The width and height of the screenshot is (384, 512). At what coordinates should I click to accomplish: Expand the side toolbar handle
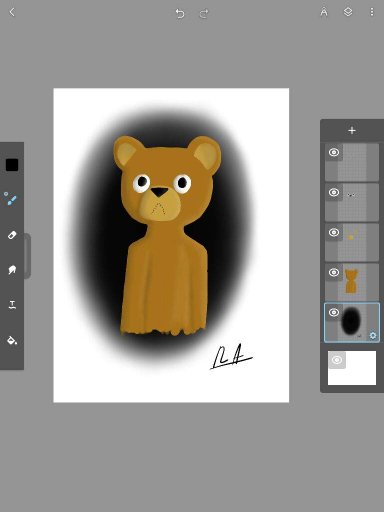[x=27, y=256]
